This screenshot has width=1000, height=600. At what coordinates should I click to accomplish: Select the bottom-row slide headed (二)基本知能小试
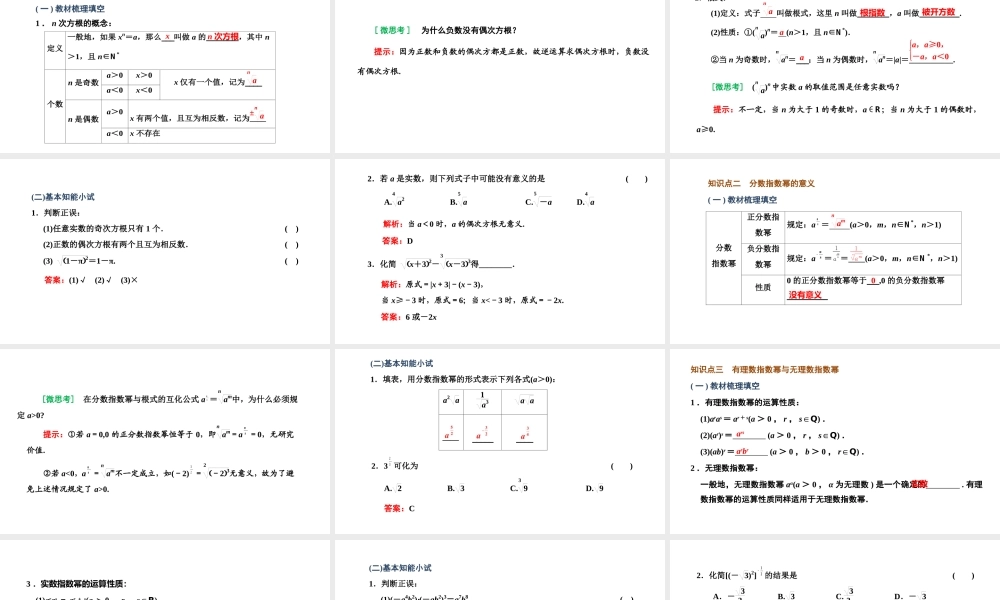click(499, 570)
